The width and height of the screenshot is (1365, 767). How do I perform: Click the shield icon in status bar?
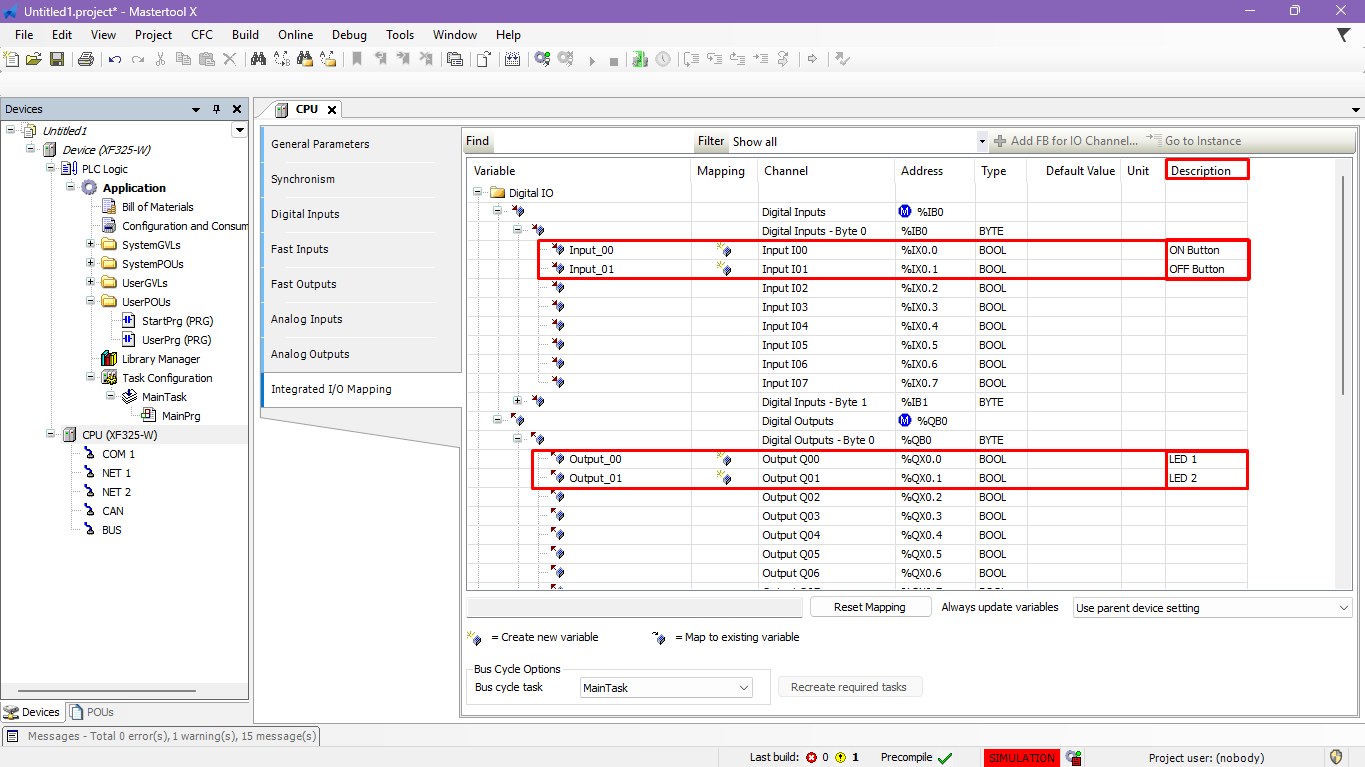click(x=1336, y=757)
